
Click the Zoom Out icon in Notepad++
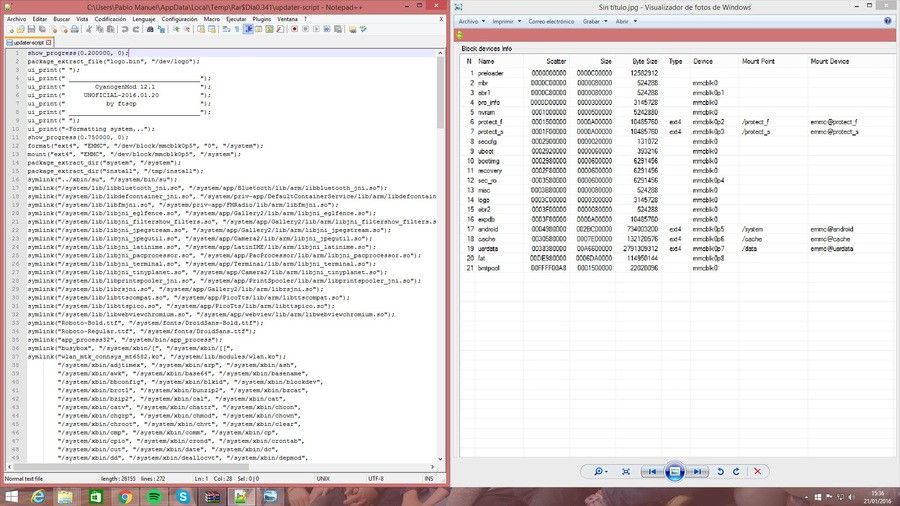pyautogui.click(x=187, y=29)
